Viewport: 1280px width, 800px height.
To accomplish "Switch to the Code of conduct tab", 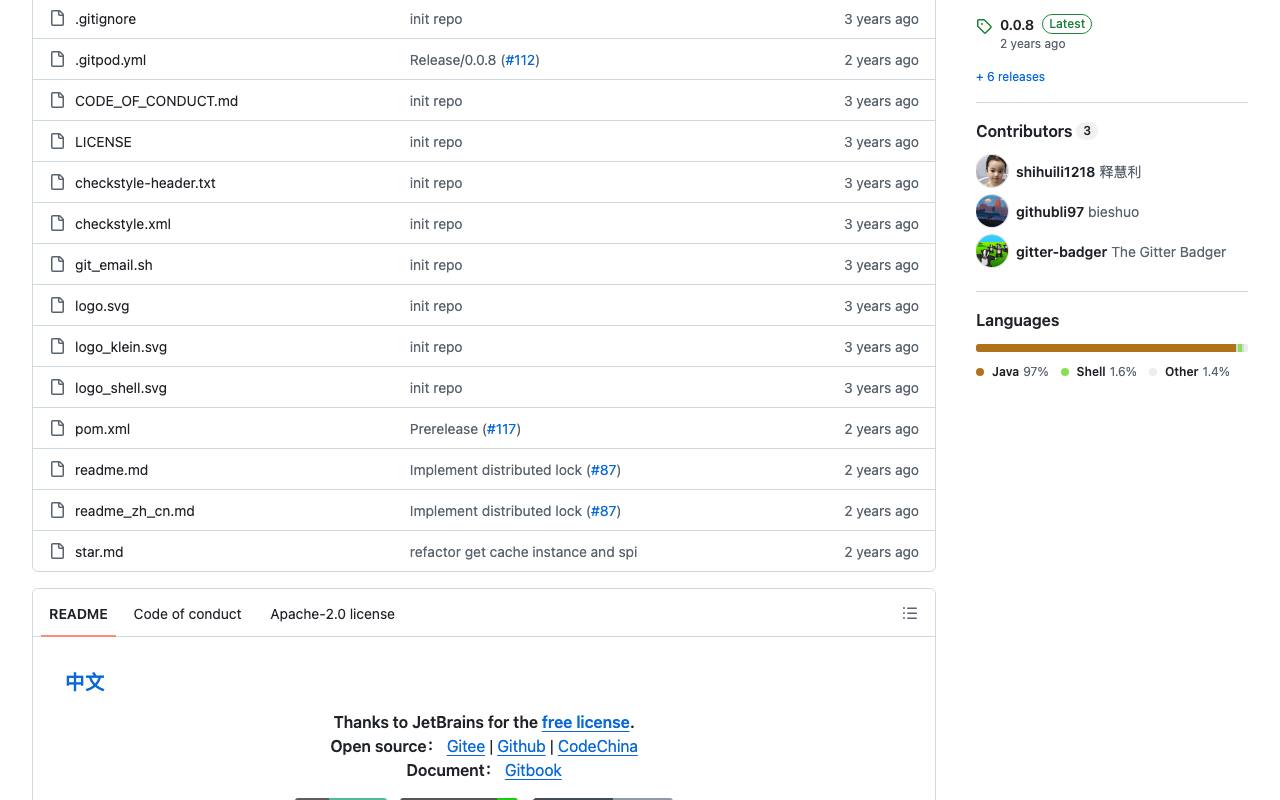I will click(x=187, y=614).
